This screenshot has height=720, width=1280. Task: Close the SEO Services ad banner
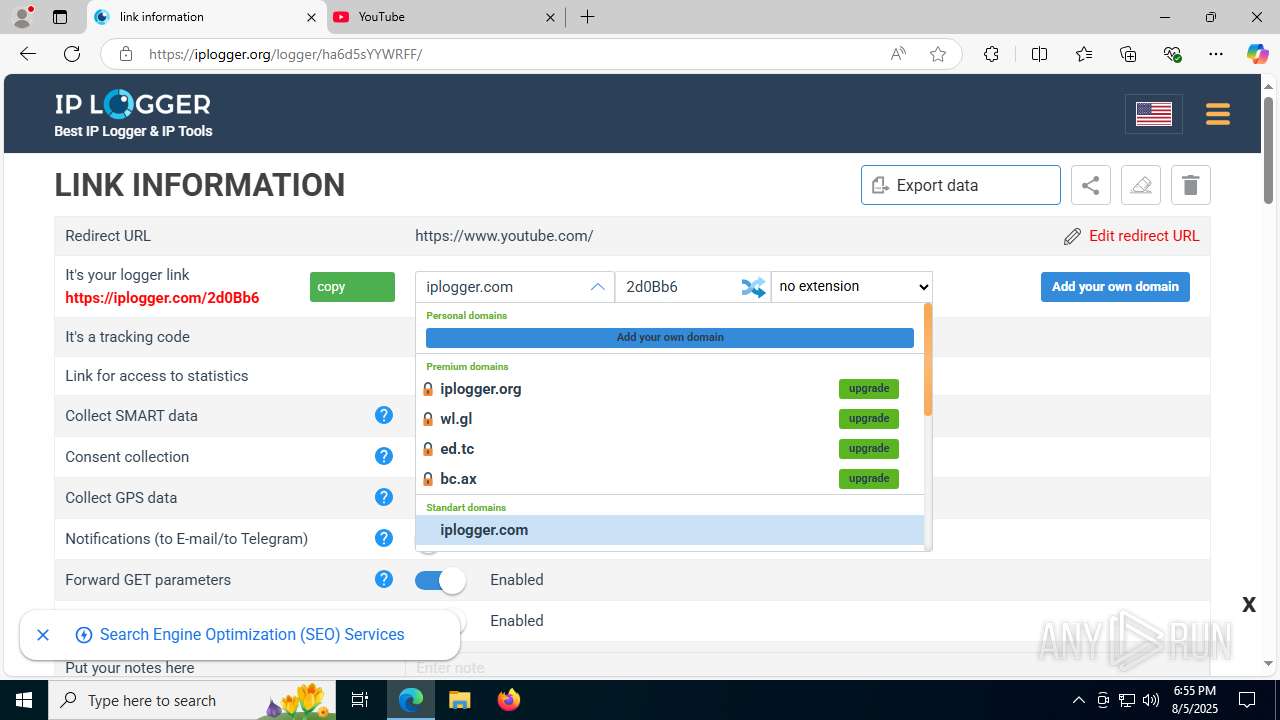43,635
